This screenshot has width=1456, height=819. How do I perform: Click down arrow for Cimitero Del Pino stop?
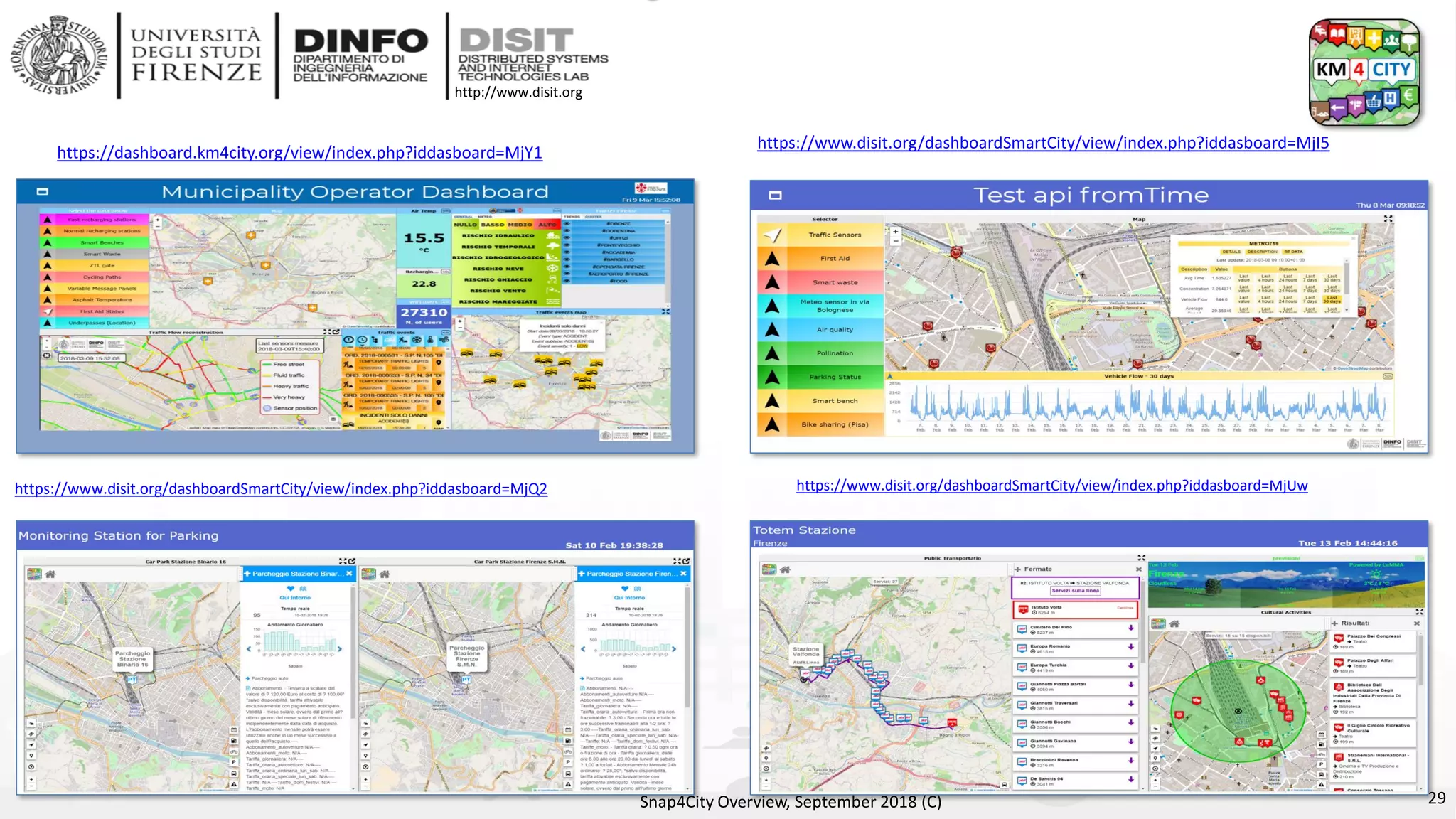[1130, 628]
